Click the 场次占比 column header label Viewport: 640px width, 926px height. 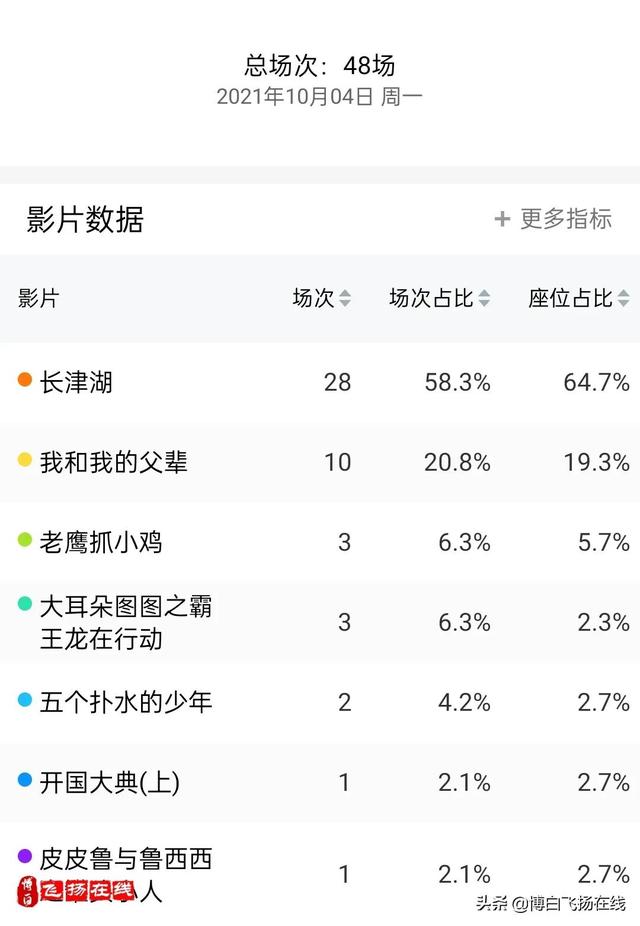pyautogui.click(x=432, y=298)
